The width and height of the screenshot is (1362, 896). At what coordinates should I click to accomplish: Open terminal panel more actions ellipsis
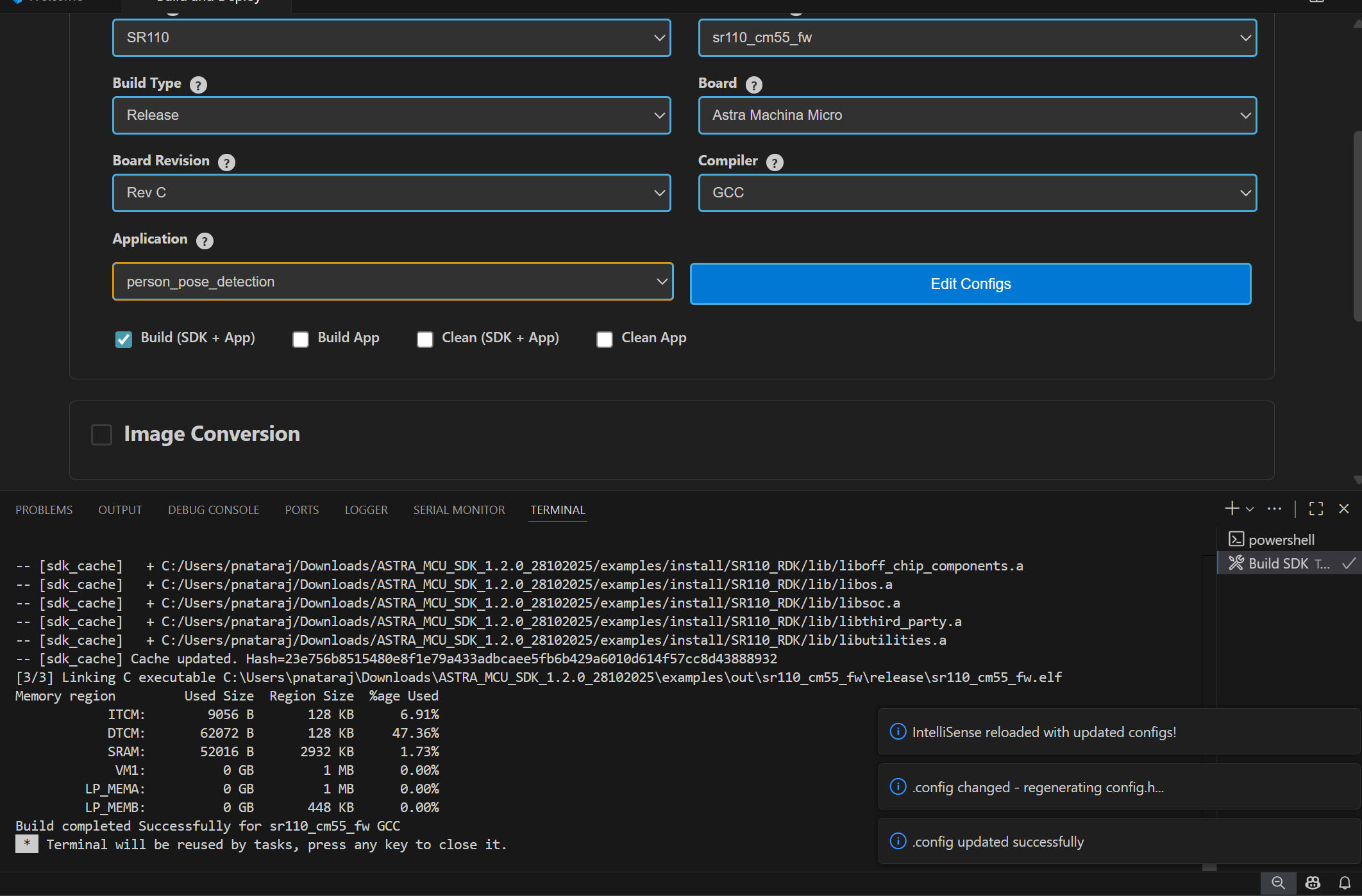coord(1274,509)
